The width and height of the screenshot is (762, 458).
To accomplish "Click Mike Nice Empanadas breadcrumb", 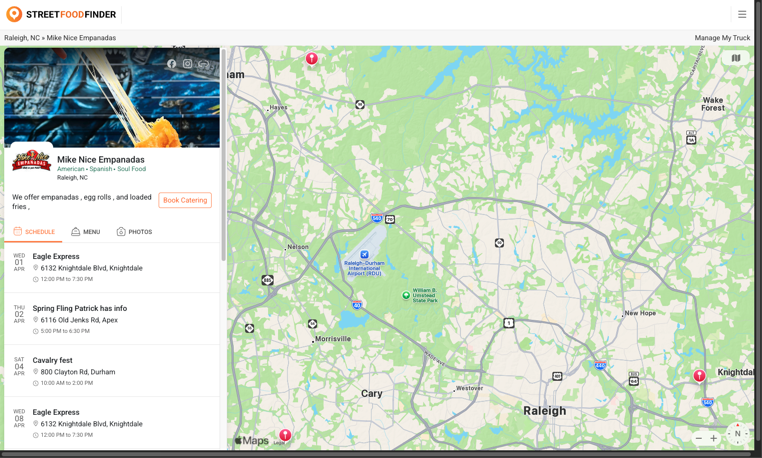I will pos(81,38).
